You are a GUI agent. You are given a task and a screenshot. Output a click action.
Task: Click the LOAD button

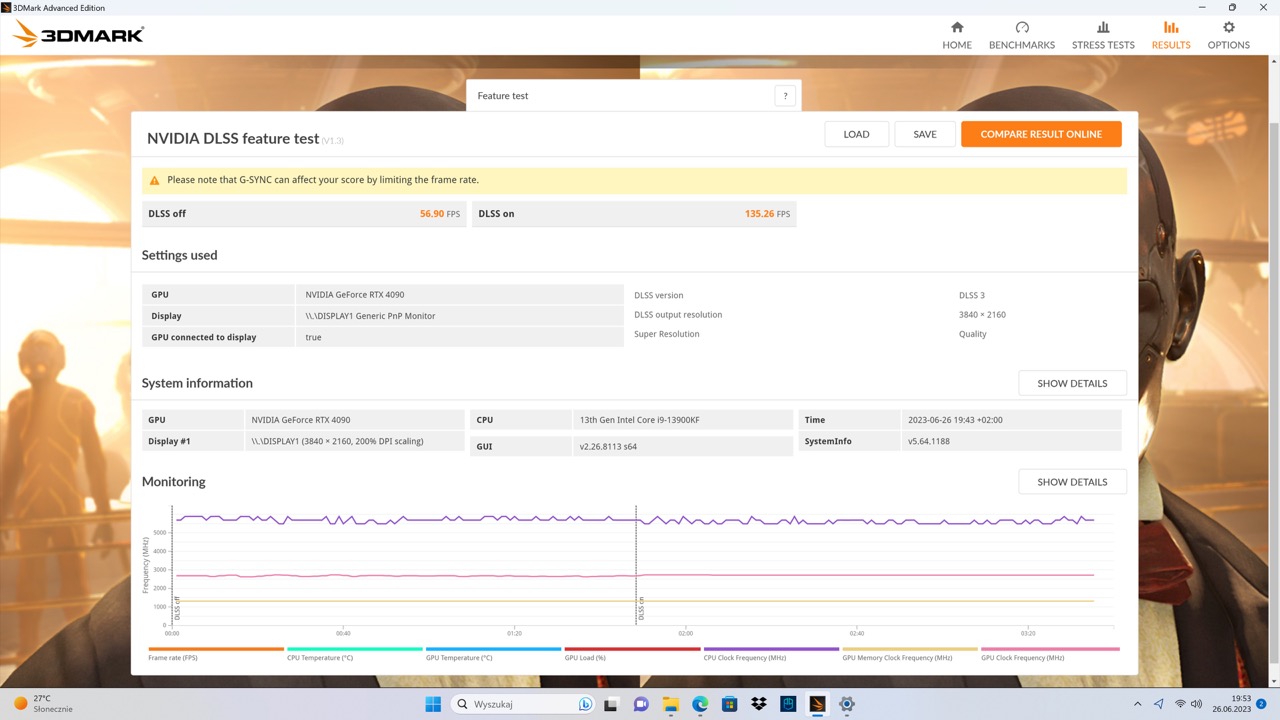(x=856, y=134)
